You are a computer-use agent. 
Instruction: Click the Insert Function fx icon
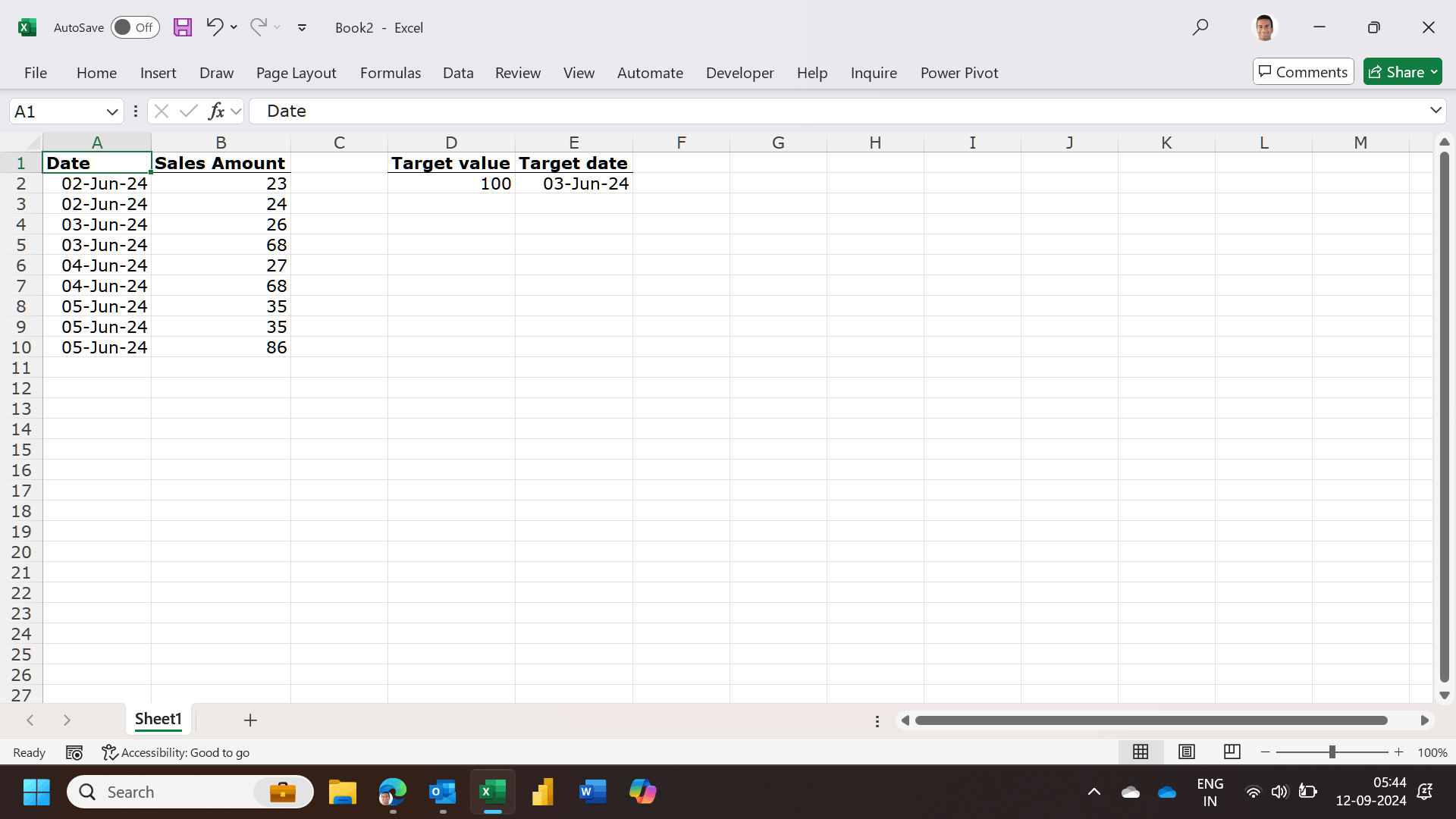tap(216, 111)
